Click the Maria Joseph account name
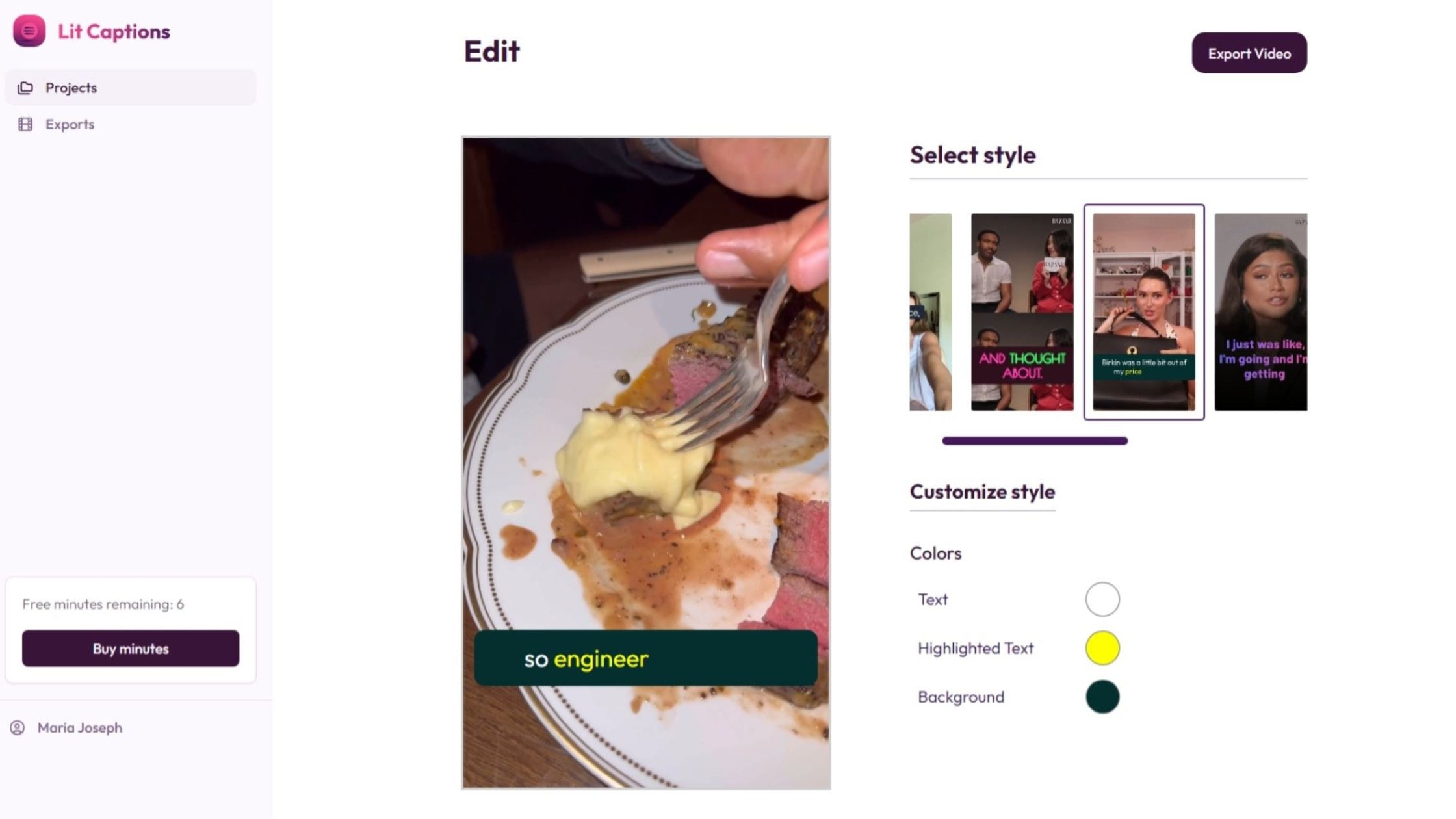The image size is (1456, 819). click(79, 727)
